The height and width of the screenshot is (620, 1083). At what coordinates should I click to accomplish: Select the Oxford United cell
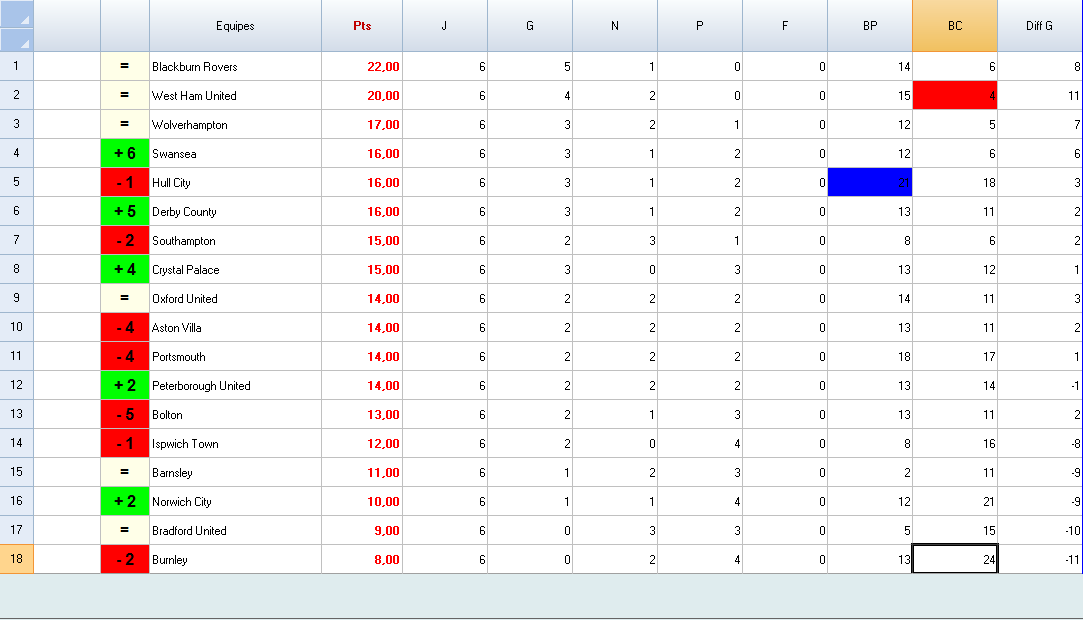tap(235, 299)
